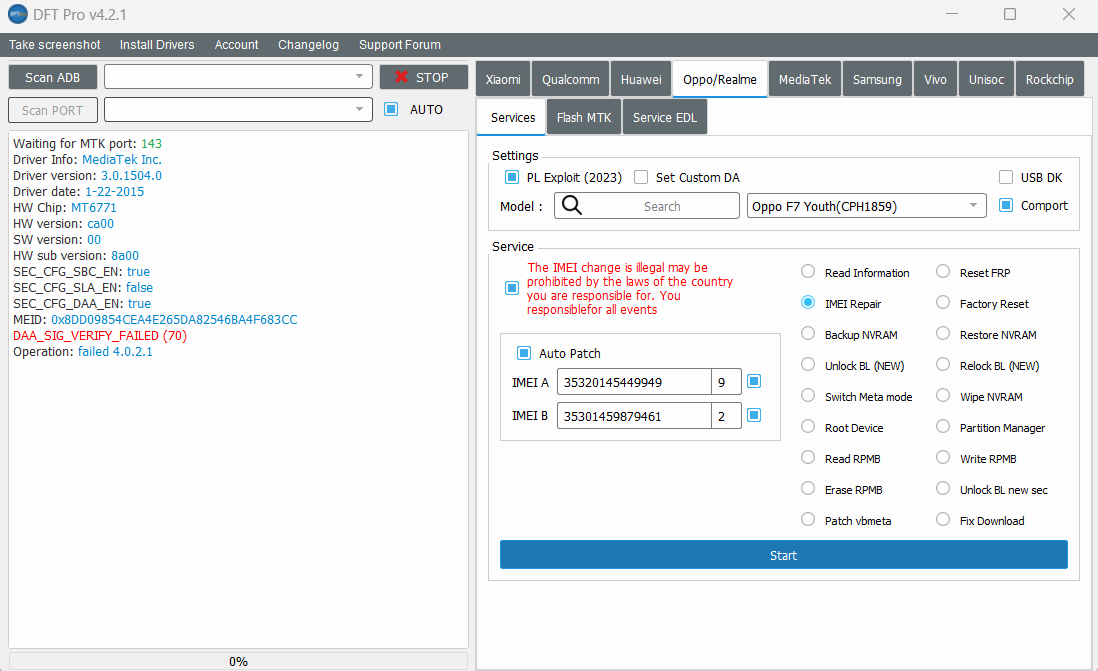Choose the Factory Reset option
Screen dimensions: 1098x671
(943, 303)
